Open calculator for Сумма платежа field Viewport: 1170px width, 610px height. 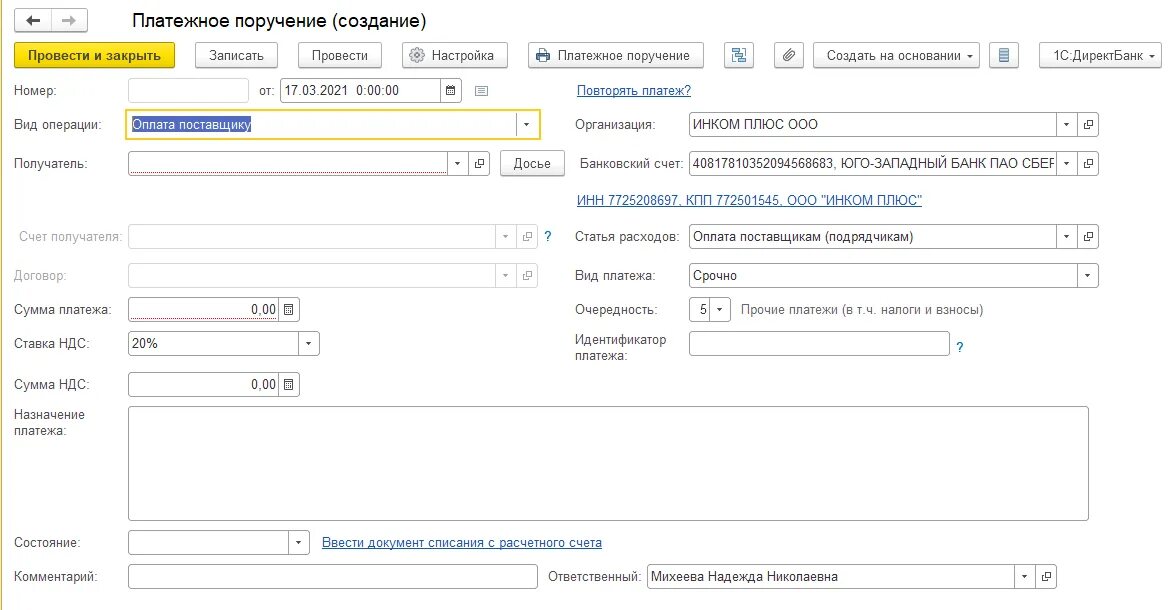click(x=289, y=310)
